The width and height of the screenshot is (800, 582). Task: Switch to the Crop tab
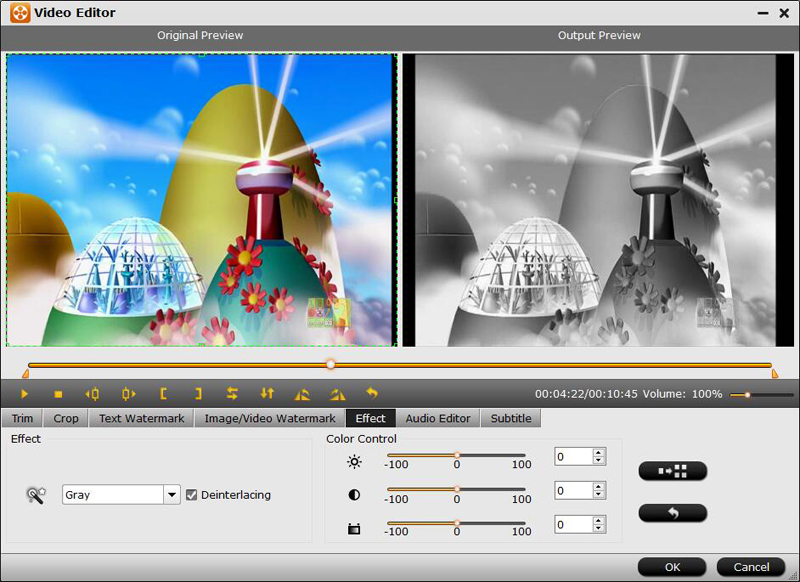coord(66,419)
